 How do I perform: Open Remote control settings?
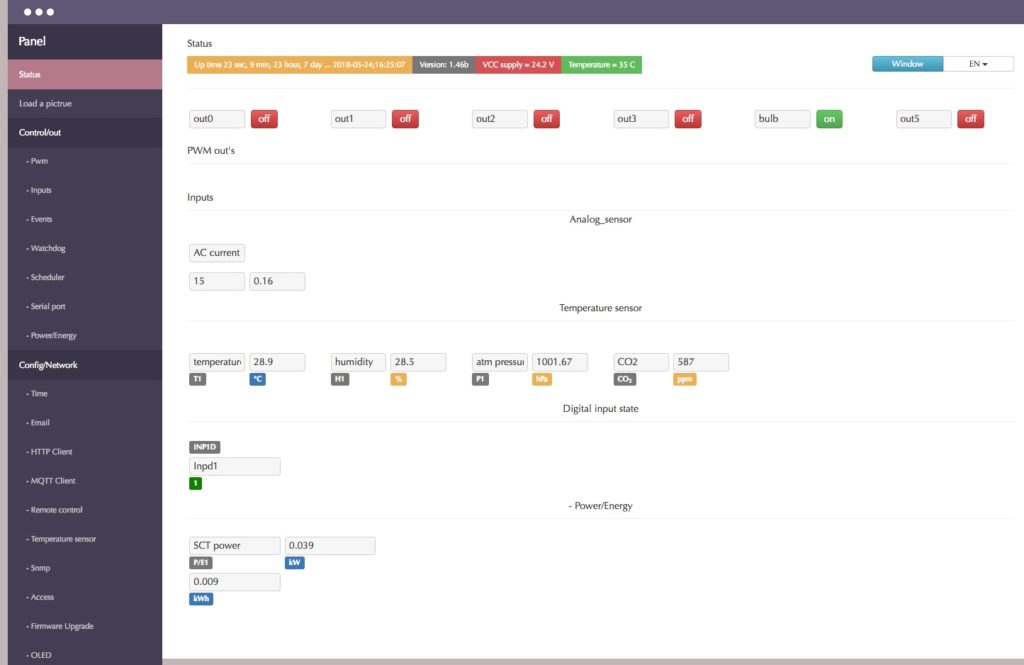click(85, 510)
